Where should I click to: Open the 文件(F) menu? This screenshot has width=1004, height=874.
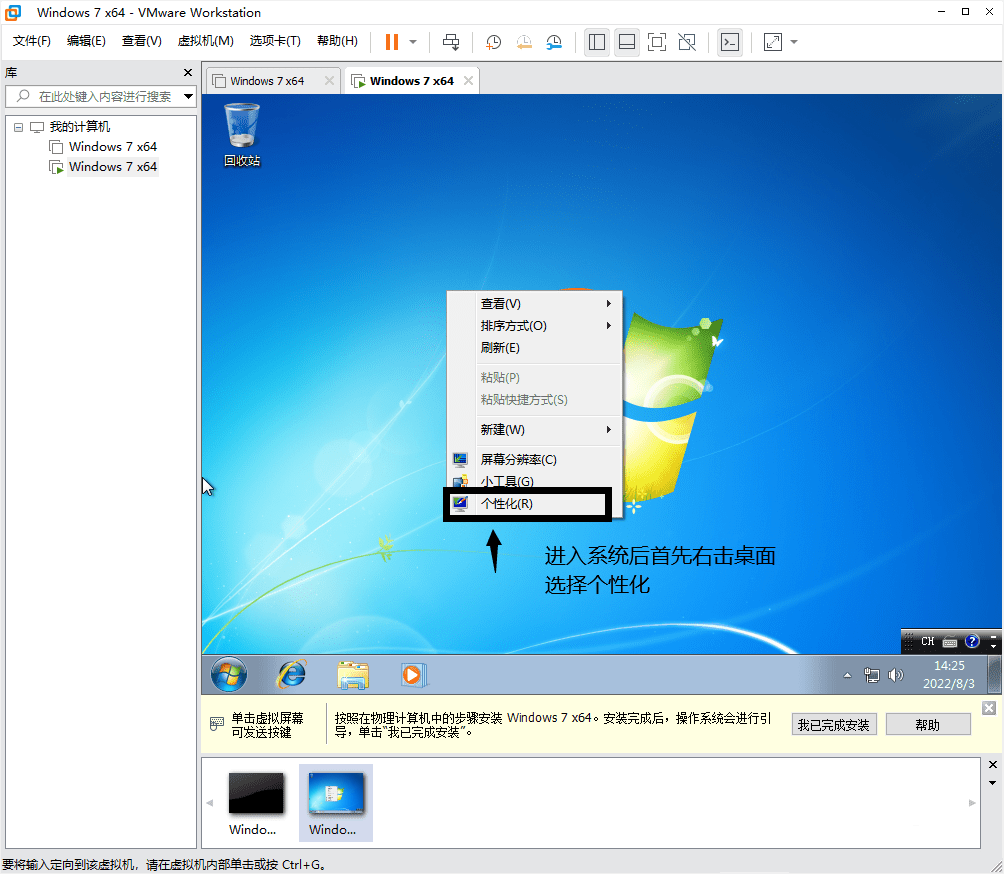[x=31, y=41]
